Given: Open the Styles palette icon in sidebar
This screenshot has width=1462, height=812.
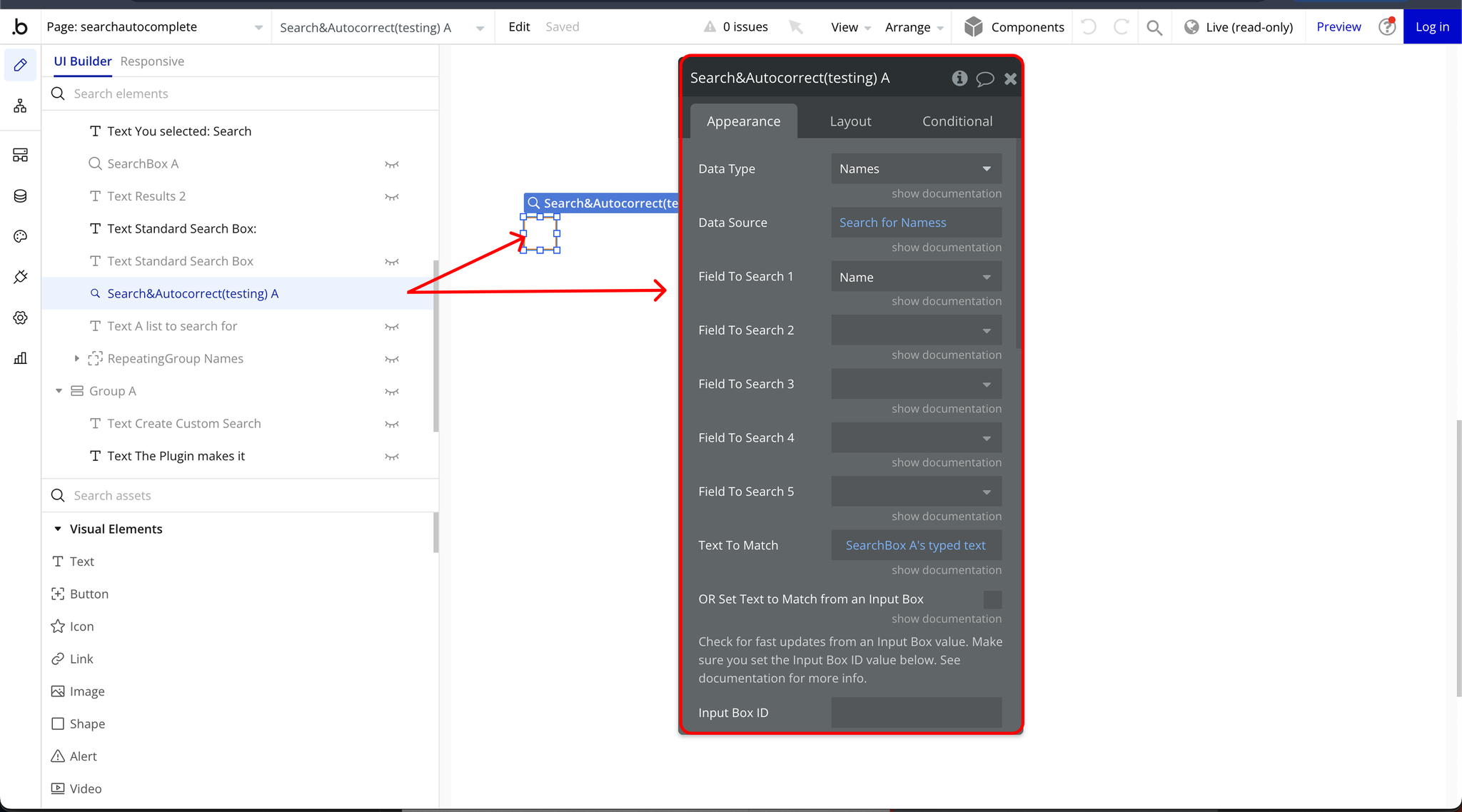Looking at the screenshot, I should tap(20, 236).
